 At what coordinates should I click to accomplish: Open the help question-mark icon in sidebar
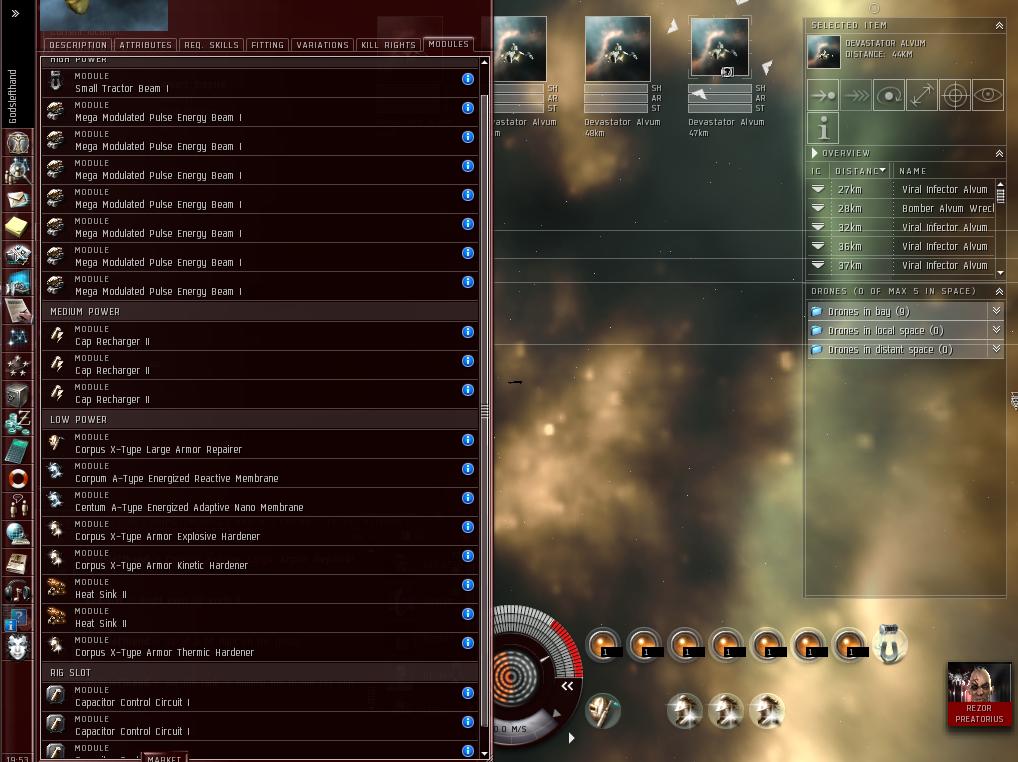pos(18,619)
